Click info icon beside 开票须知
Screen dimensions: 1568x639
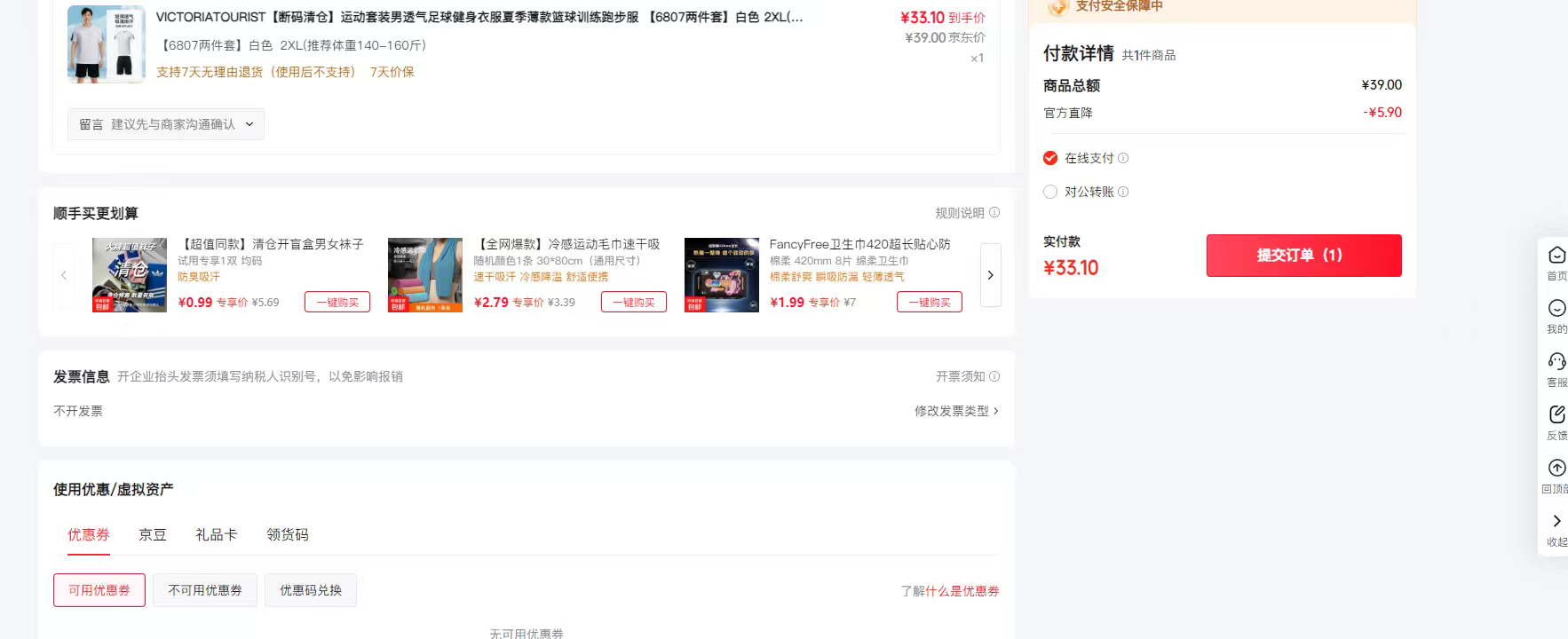[994, 376]
